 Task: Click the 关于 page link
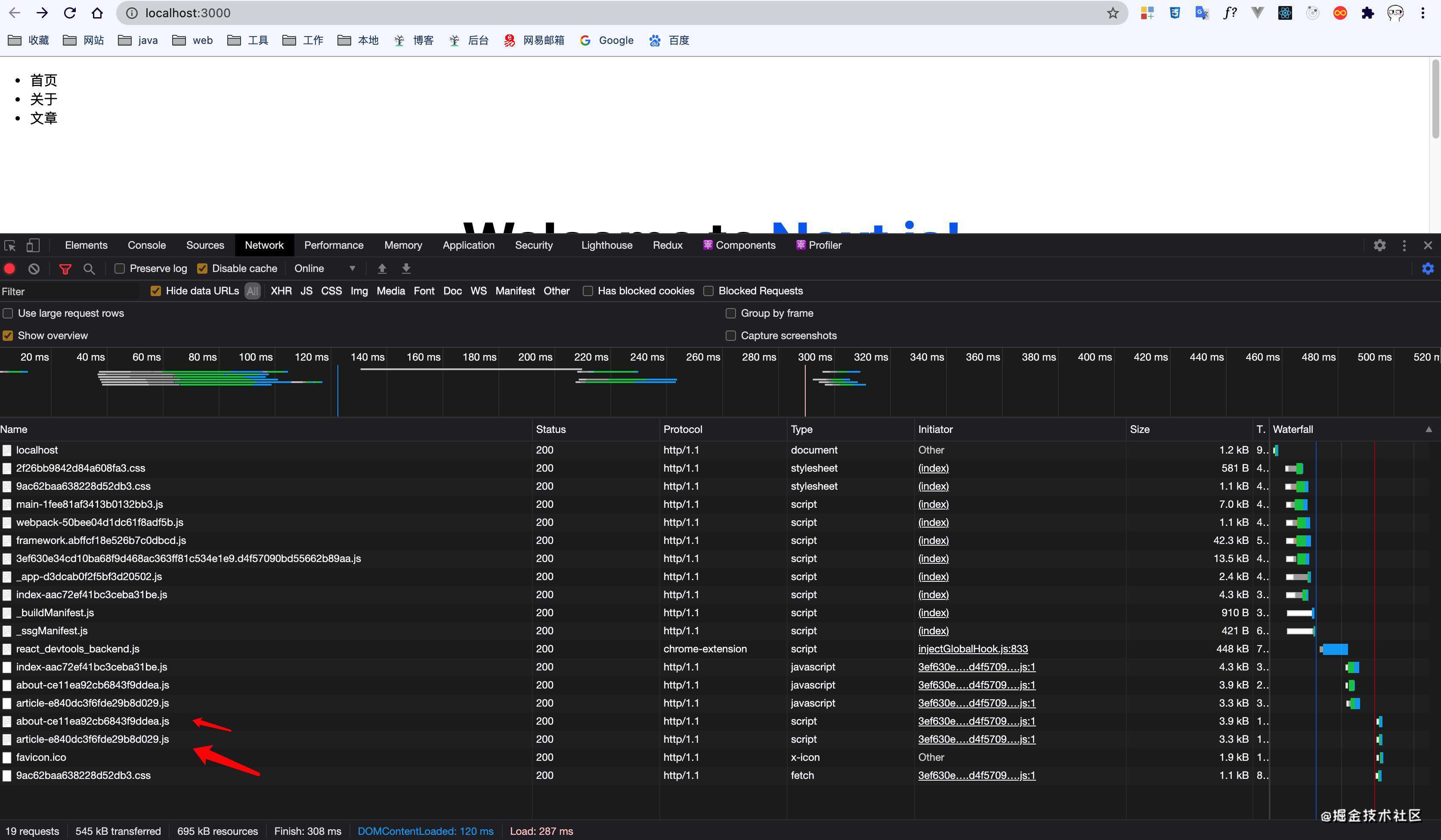(43, 99)
